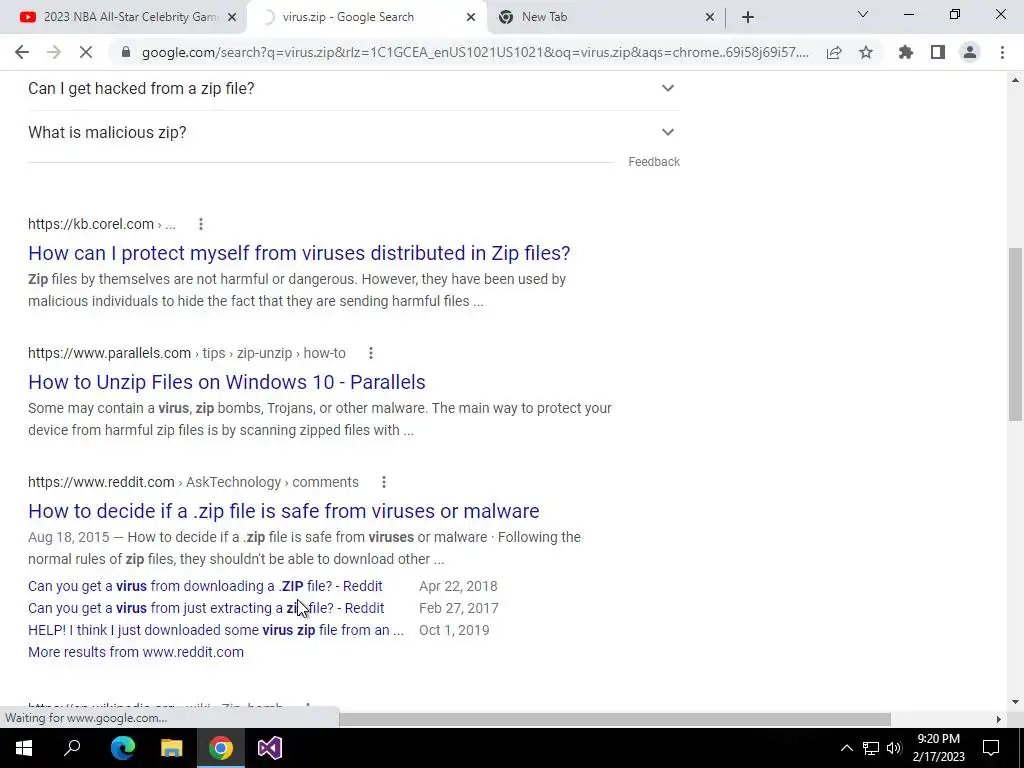This screenshot has height=768, width=1024.
Task: Open 'Can you get a virus from downloading a .ZIP file?' link
Action: pos(205,586)
